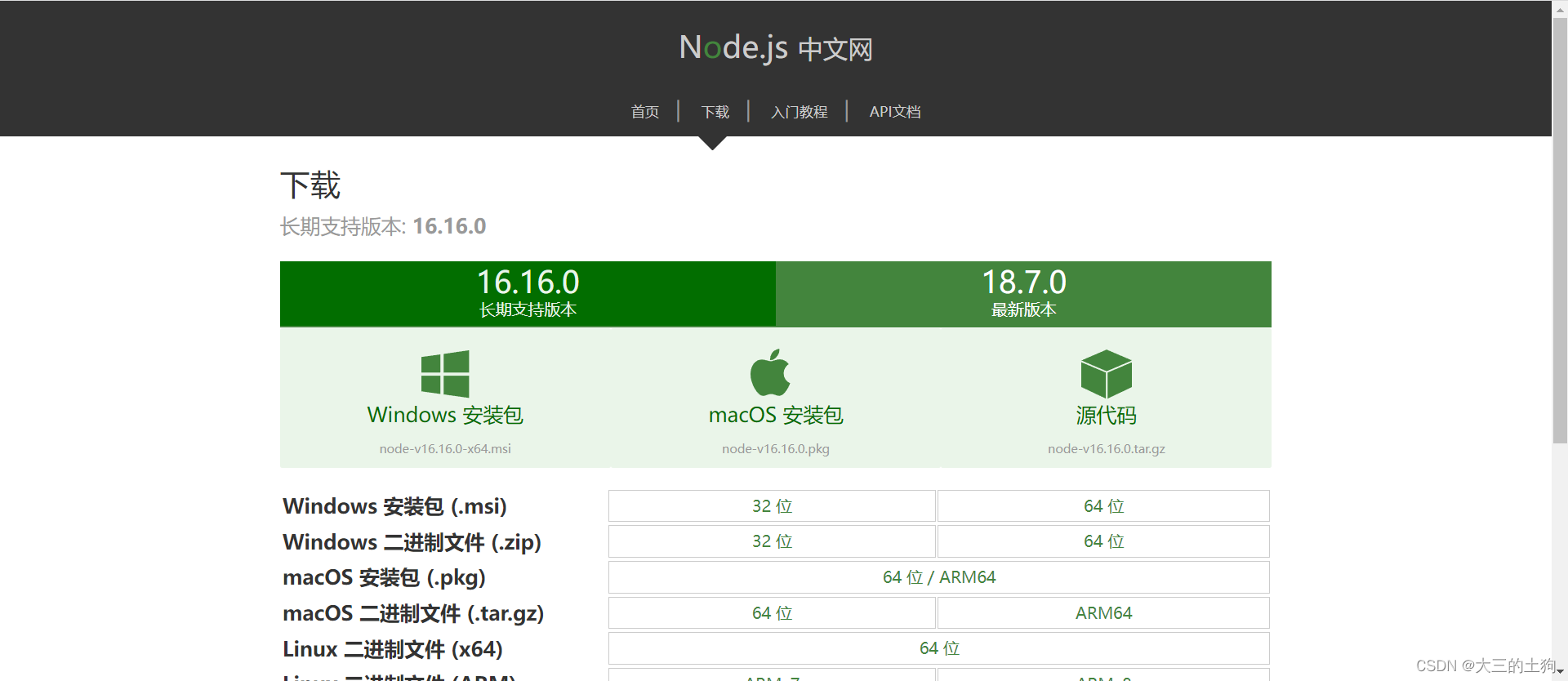This screenshot has height=681, width=1568.
Task: Click node-v16.16.0.pkg file name
Action: [x=776, y=448]
